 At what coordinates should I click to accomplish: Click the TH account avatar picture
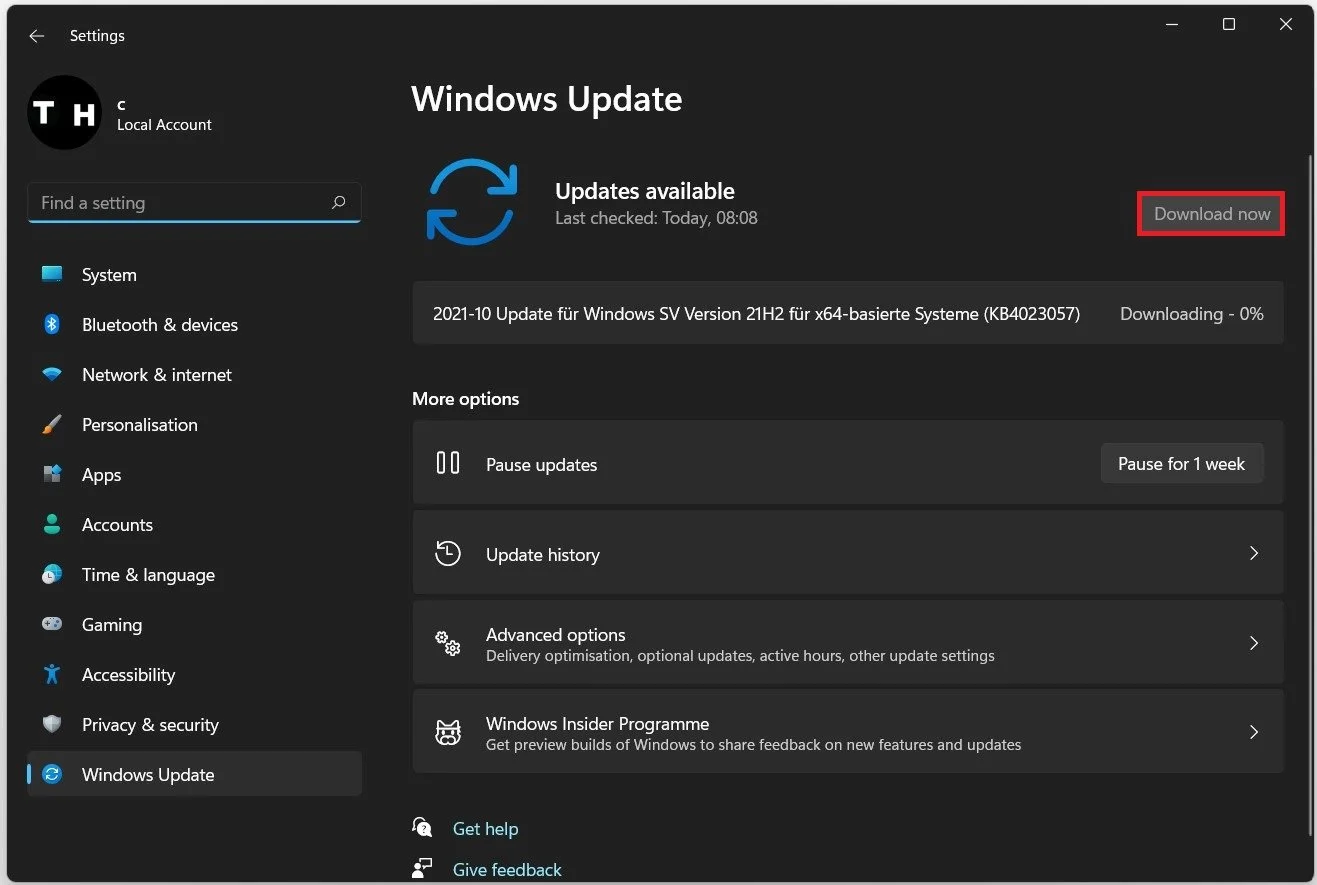(65, 113)
